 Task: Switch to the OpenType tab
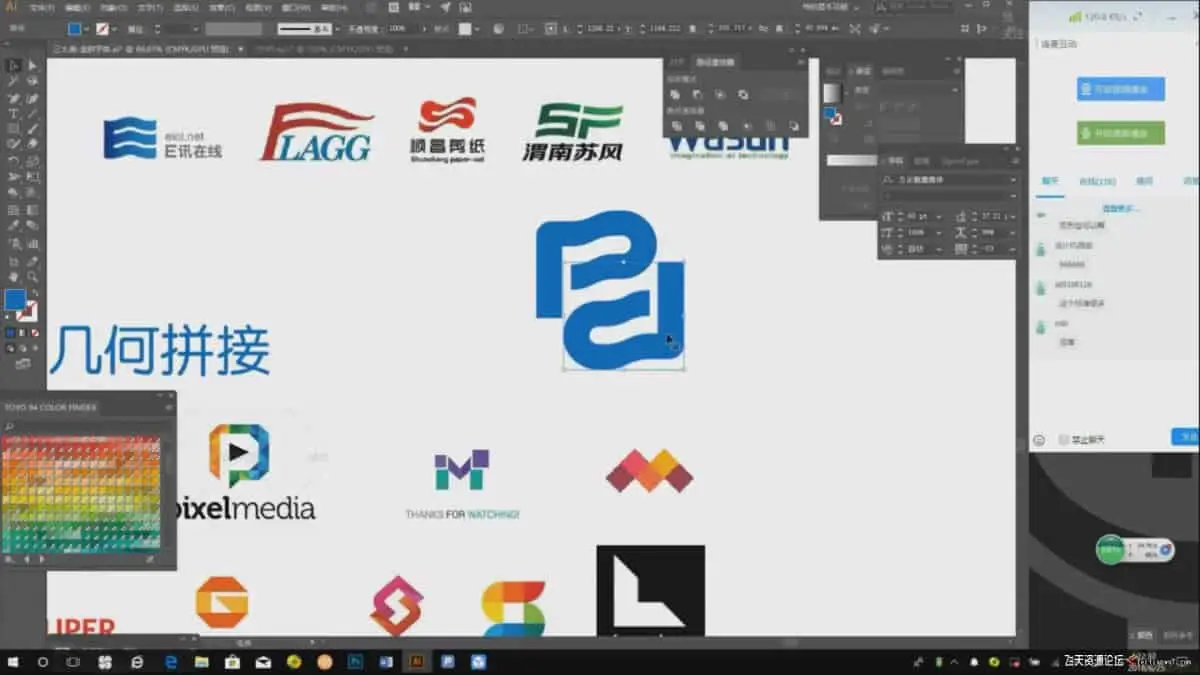tap(960, 161)
